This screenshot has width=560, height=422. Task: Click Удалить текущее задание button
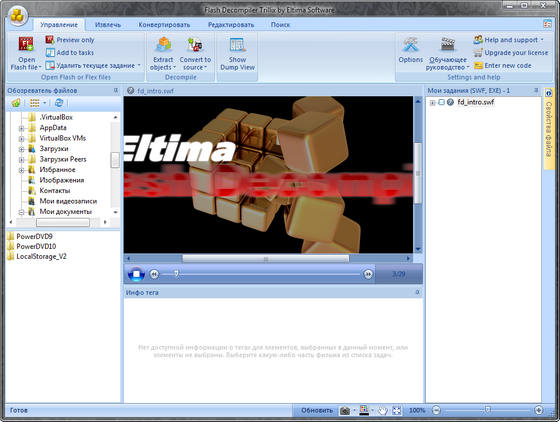click(94, 66)
